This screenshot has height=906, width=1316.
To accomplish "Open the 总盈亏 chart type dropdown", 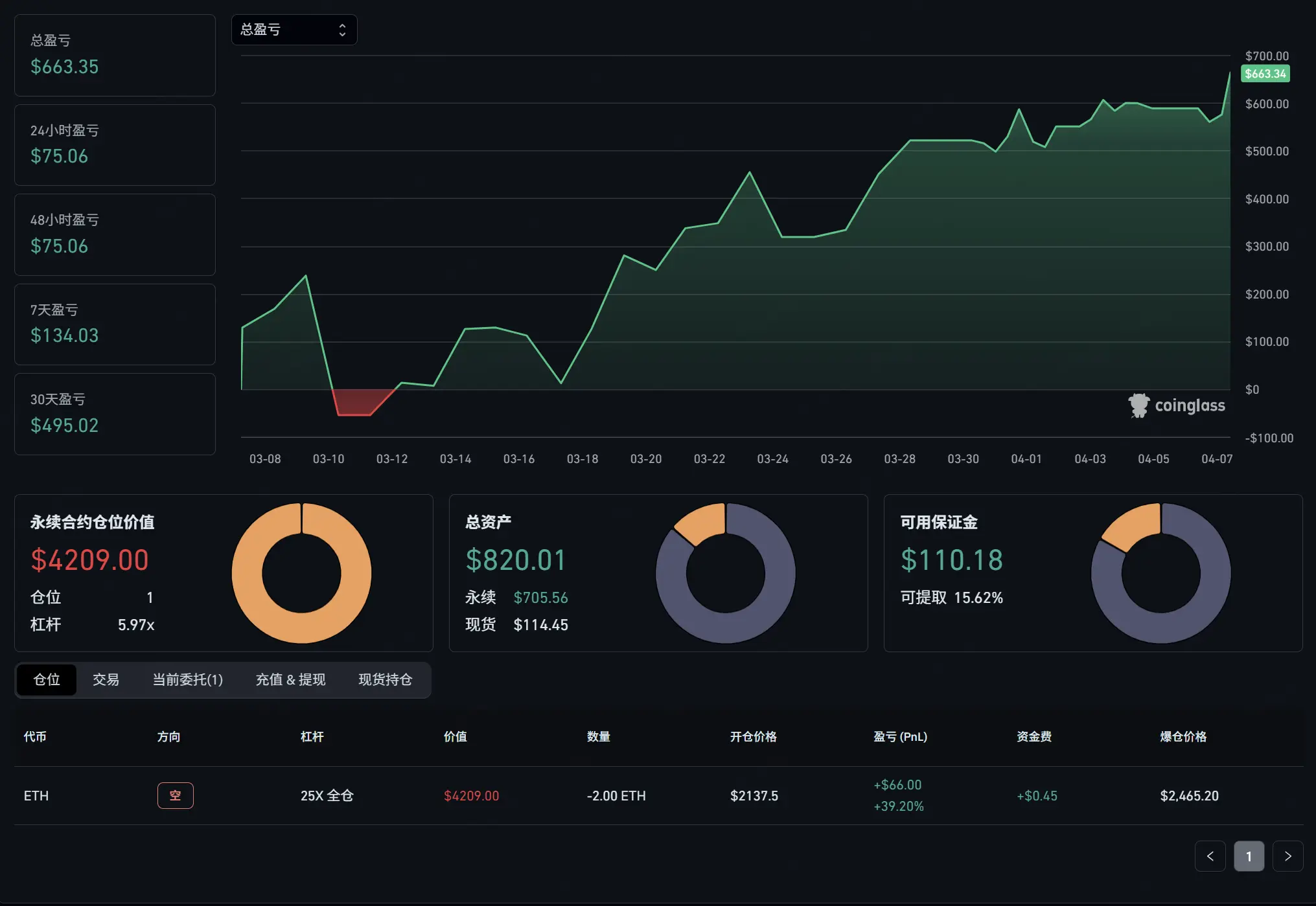I will pos(294,30).
